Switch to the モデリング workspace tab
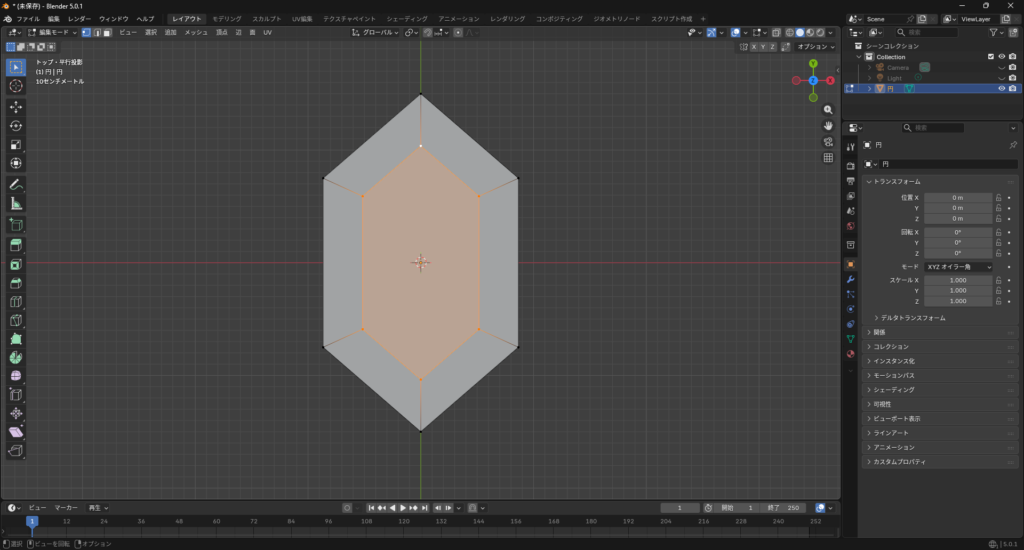 click(x=227, y=19)
